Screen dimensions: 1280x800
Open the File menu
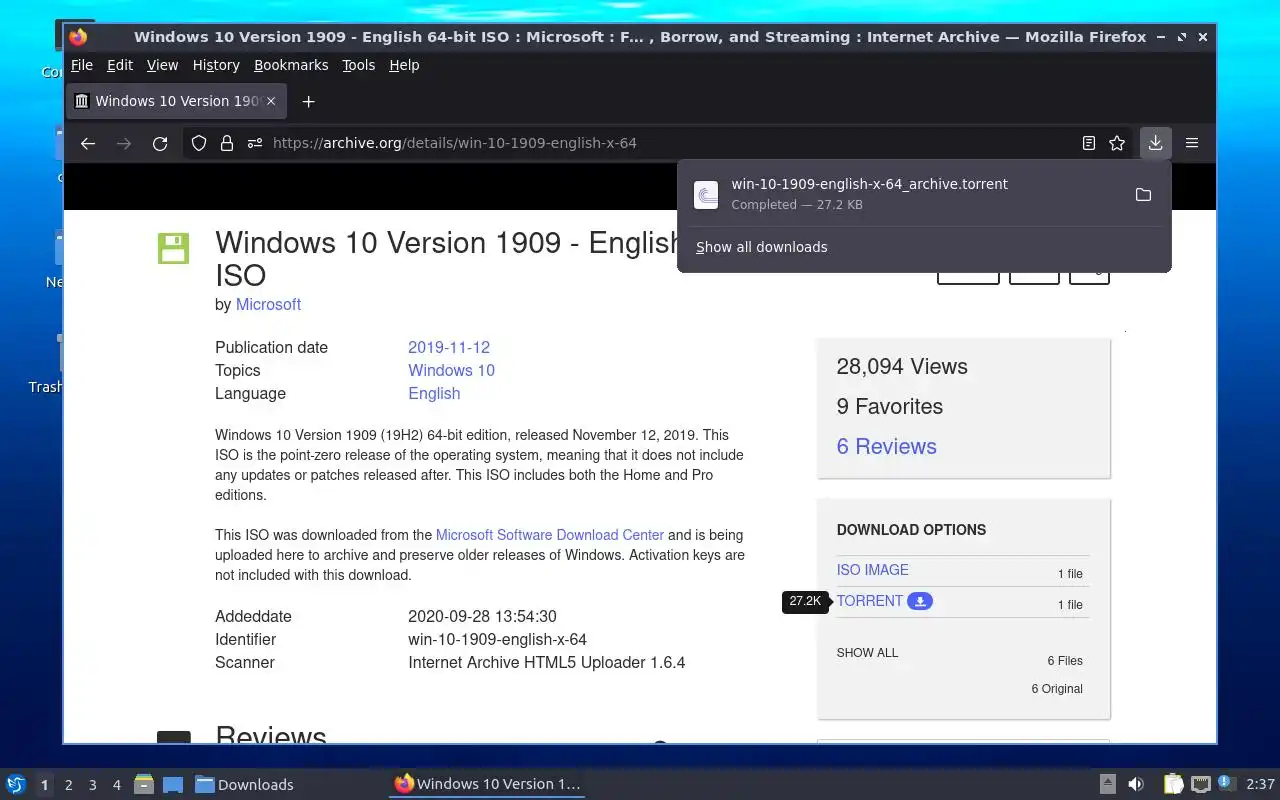(x=82, y=65)
